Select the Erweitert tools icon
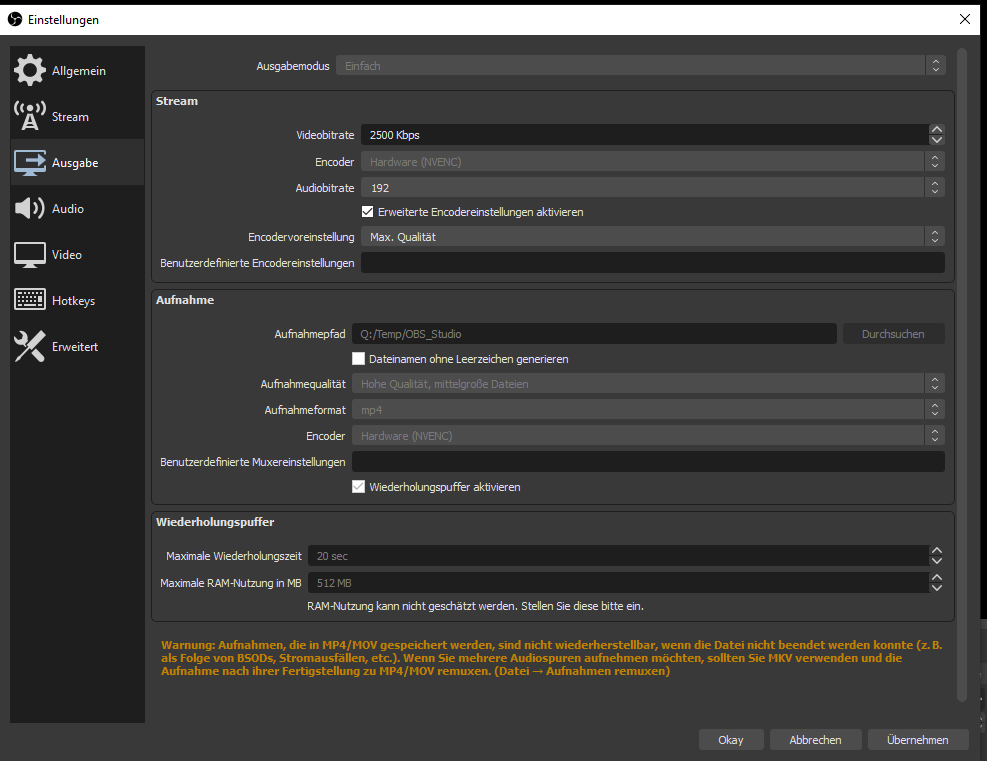The width and height of the screenshot is (987, 761). point(30,347)
